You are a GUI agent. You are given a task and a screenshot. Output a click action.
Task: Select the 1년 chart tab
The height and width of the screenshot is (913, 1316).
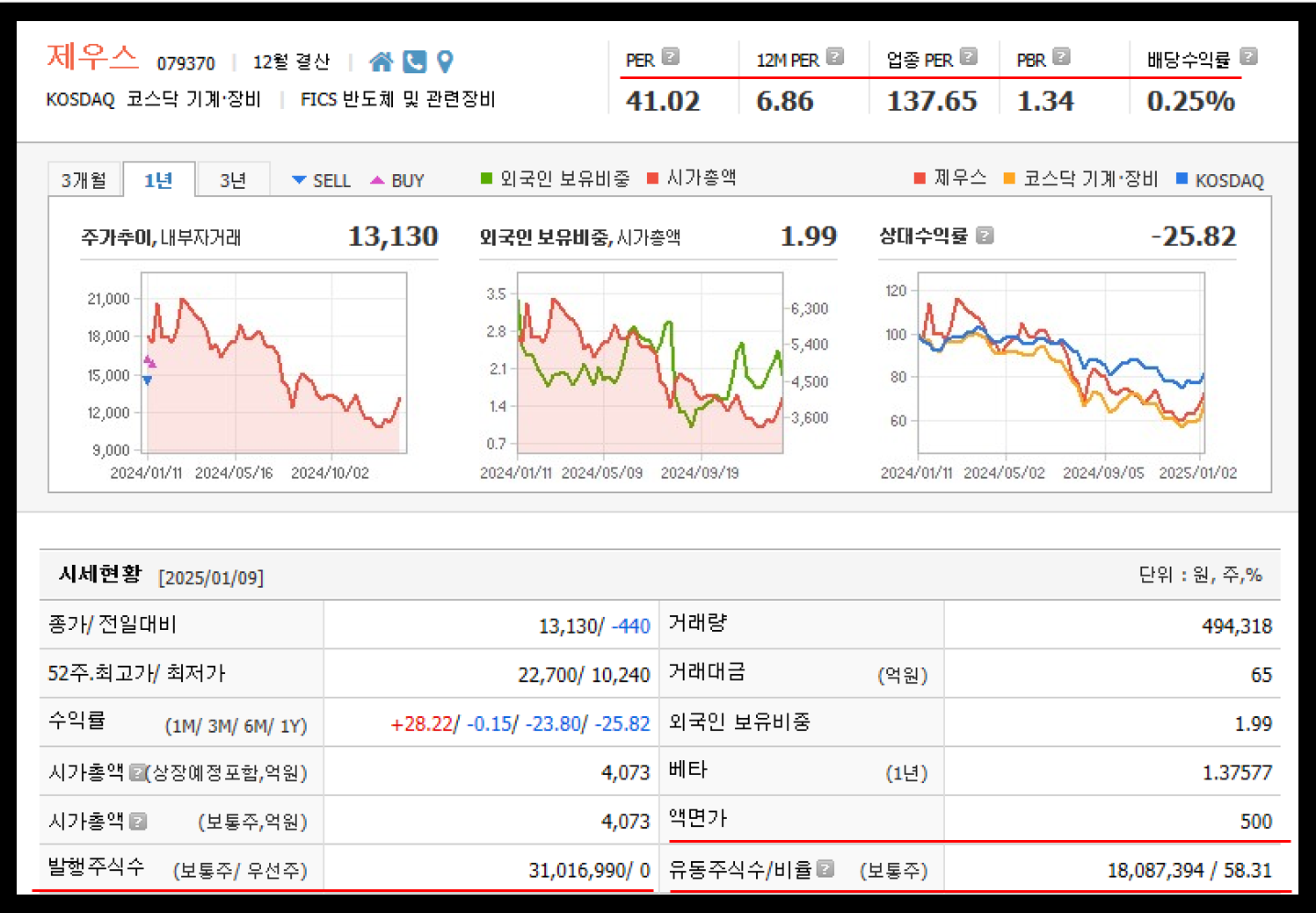click(x=158, y=180)
